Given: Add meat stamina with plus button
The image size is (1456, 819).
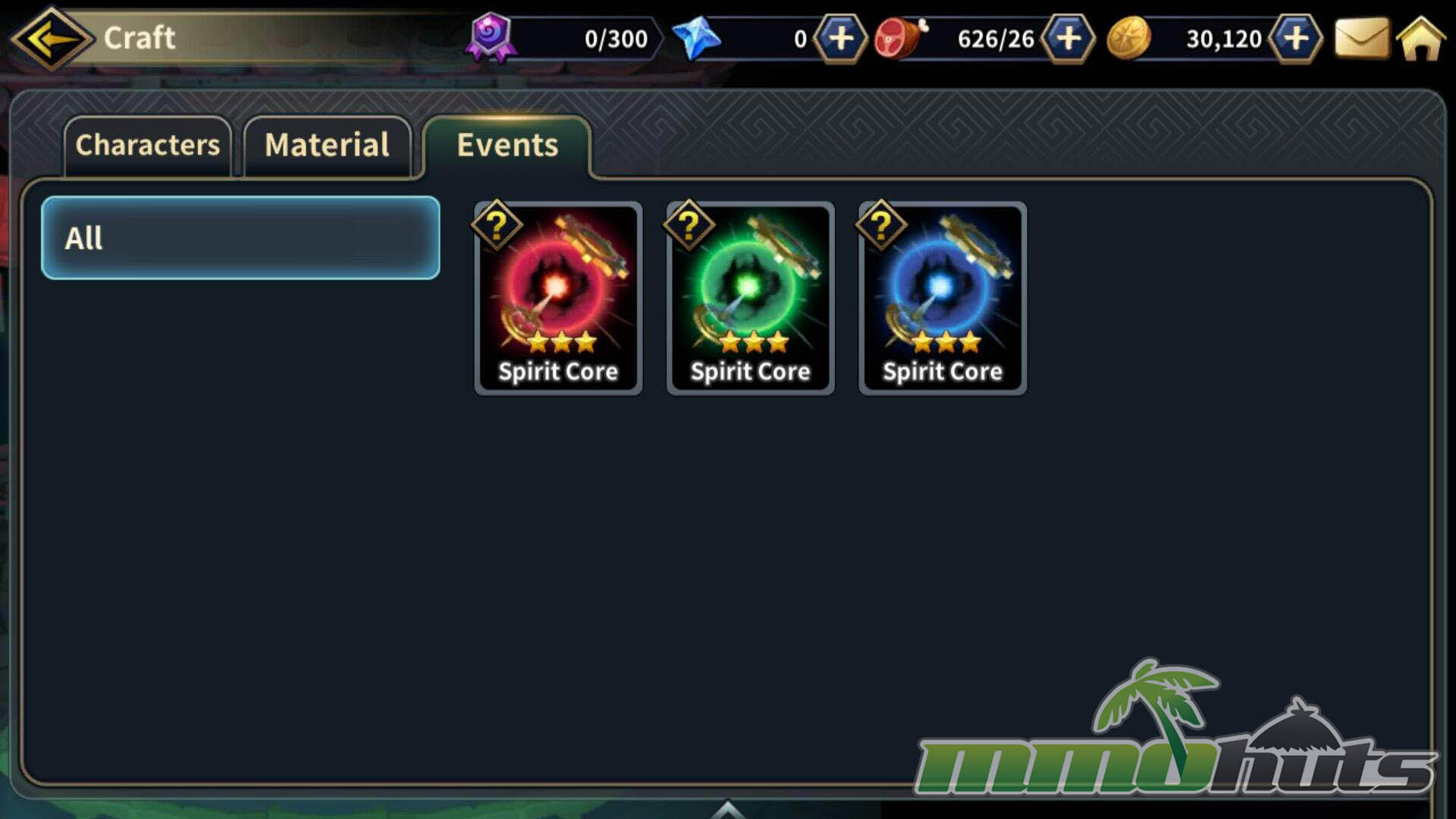Looking at the screenshot, I should tap(1068, 38).
